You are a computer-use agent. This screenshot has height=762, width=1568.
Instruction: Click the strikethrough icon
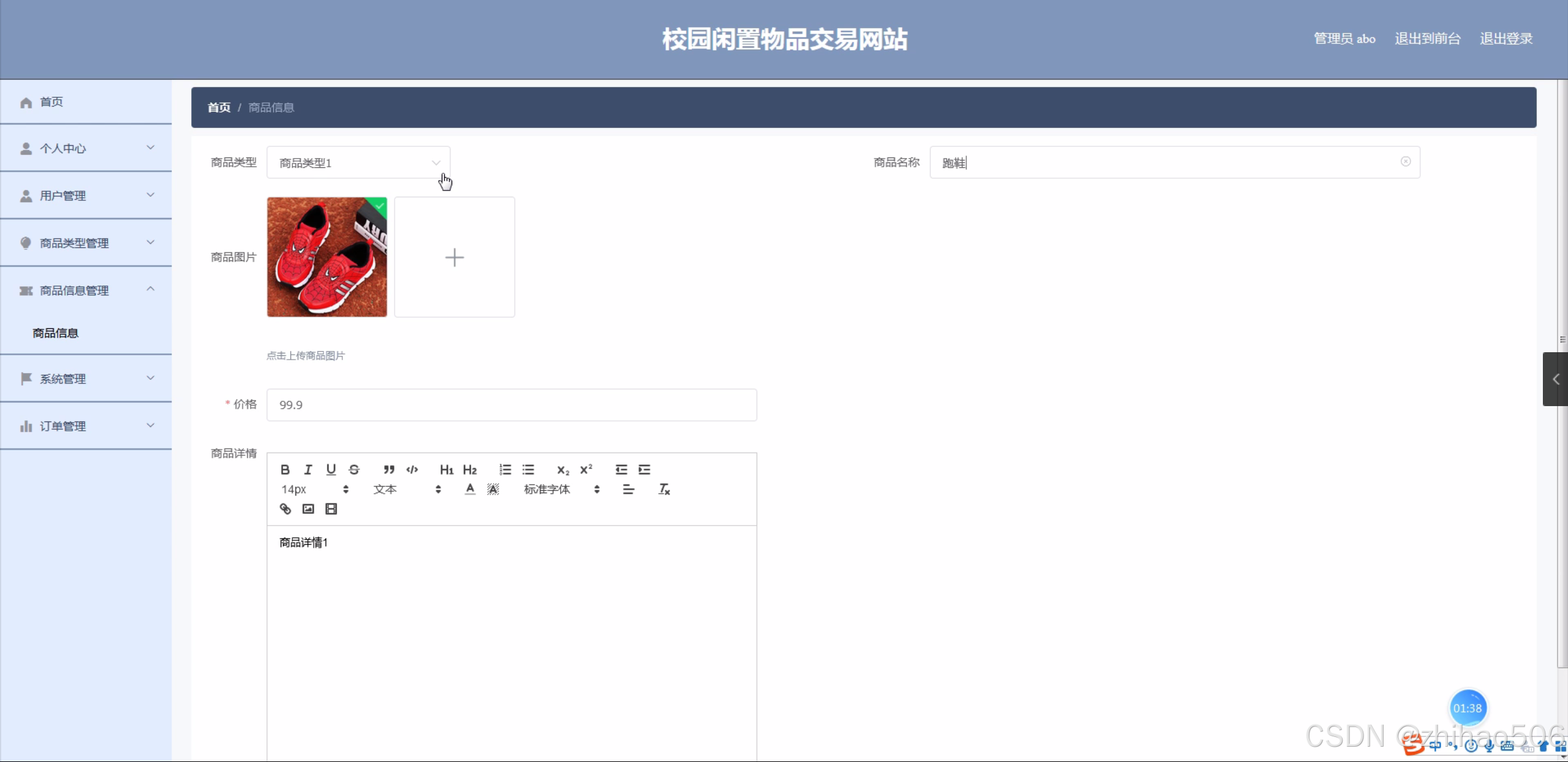pos(354,470)
